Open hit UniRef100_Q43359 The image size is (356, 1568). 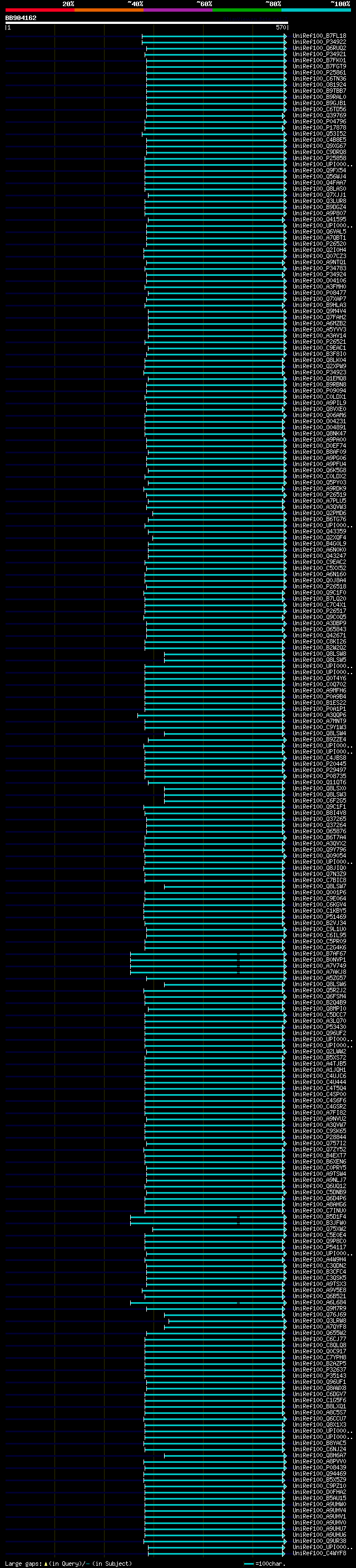(x=319, y=531)
